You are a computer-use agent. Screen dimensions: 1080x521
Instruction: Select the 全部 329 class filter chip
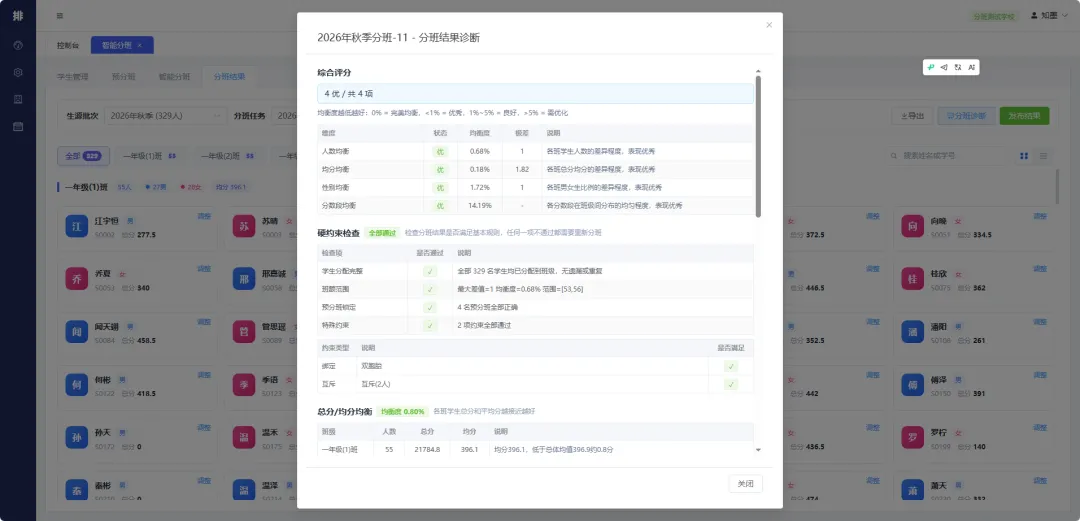pyautogui.click(x=83, y=156)
